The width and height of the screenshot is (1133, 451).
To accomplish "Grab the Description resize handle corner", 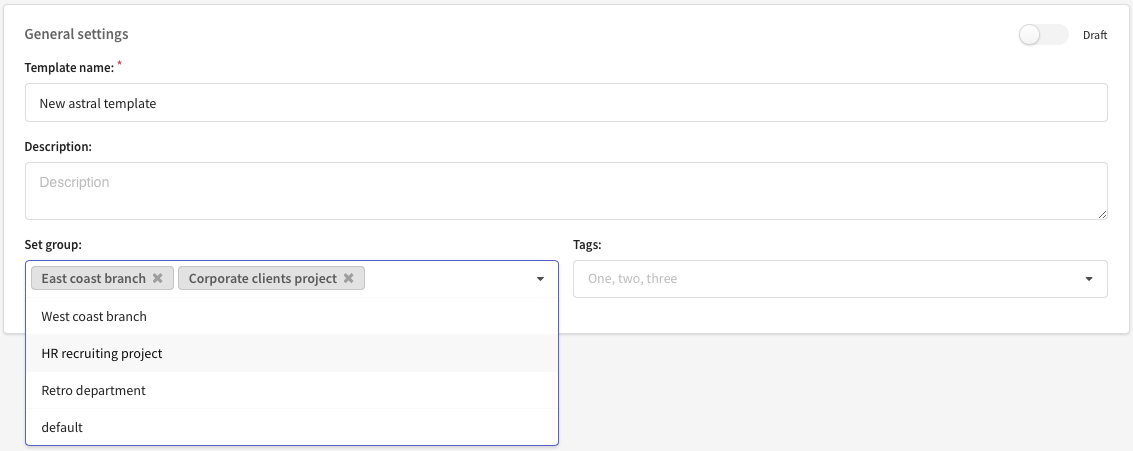I will click(1102, 215).
